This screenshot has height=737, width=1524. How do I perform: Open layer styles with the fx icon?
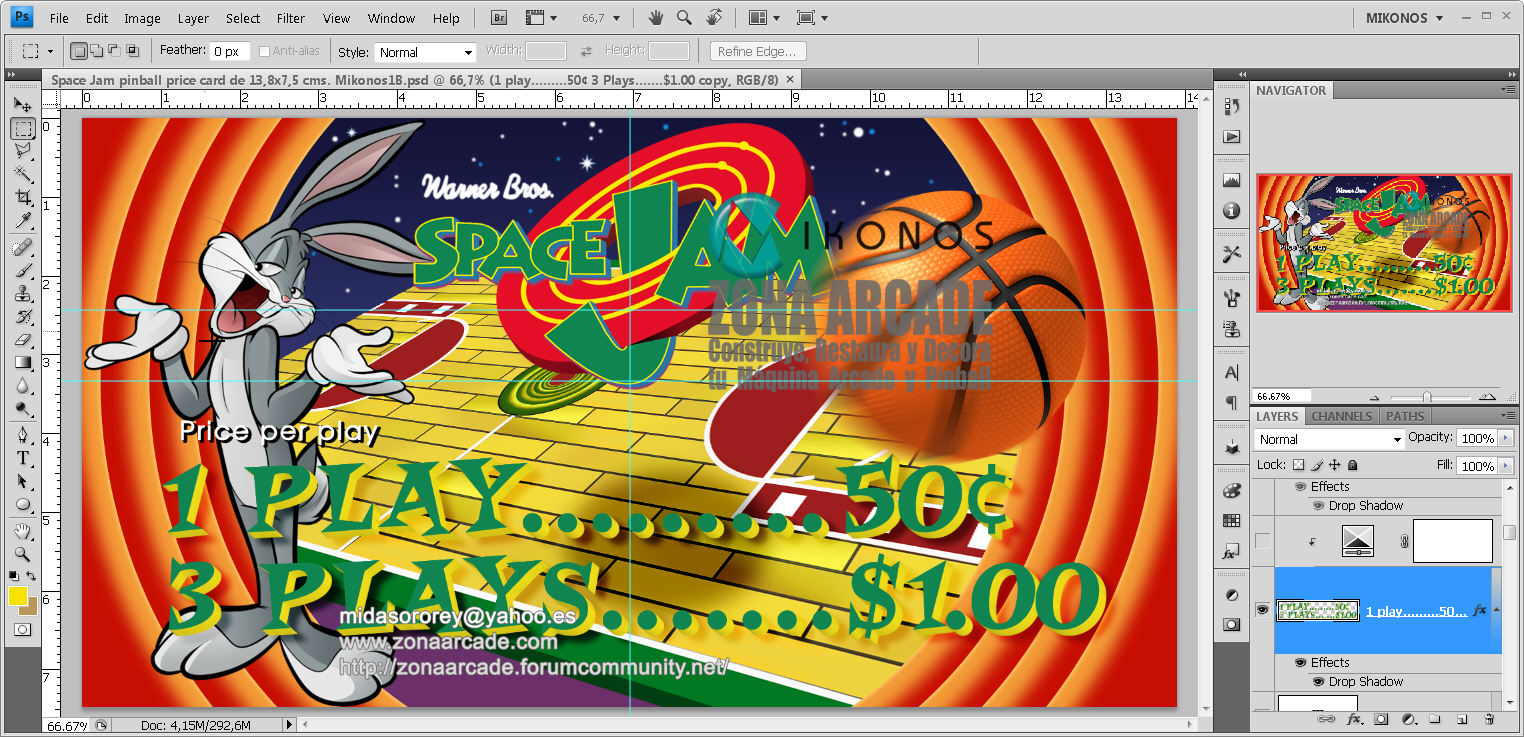click(1353, 719)
